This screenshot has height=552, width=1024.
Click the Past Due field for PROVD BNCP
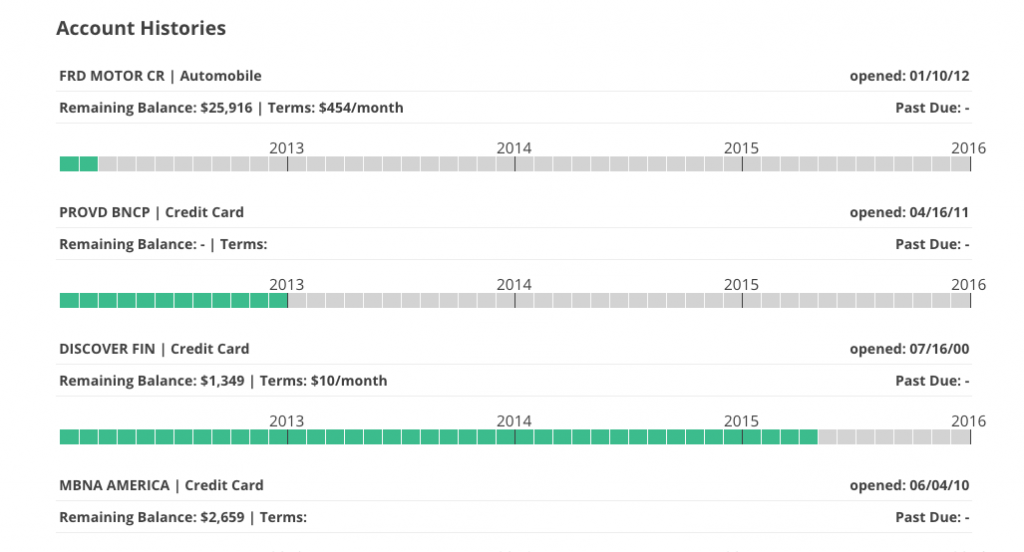click(x=932, y=244)
